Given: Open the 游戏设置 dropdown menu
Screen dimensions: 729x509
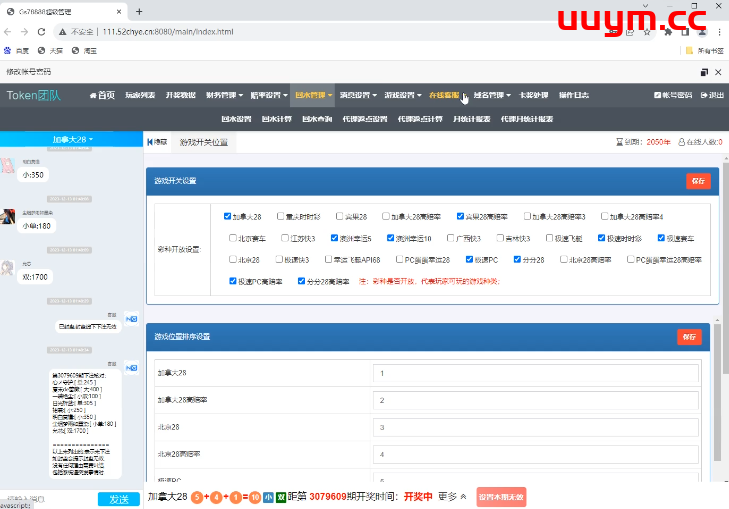Looking at the screenshot, I should [x=402, y=96].
